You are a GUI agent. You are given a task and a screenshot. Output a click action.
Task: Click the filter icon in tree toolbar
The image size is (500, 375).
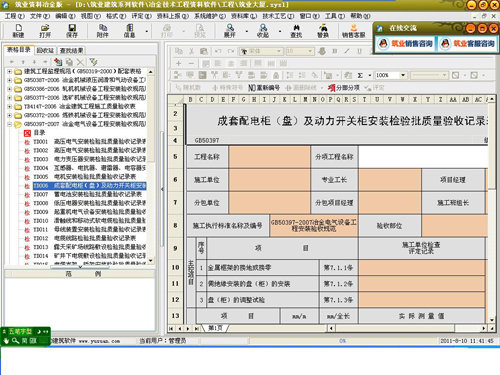point(93,62)
